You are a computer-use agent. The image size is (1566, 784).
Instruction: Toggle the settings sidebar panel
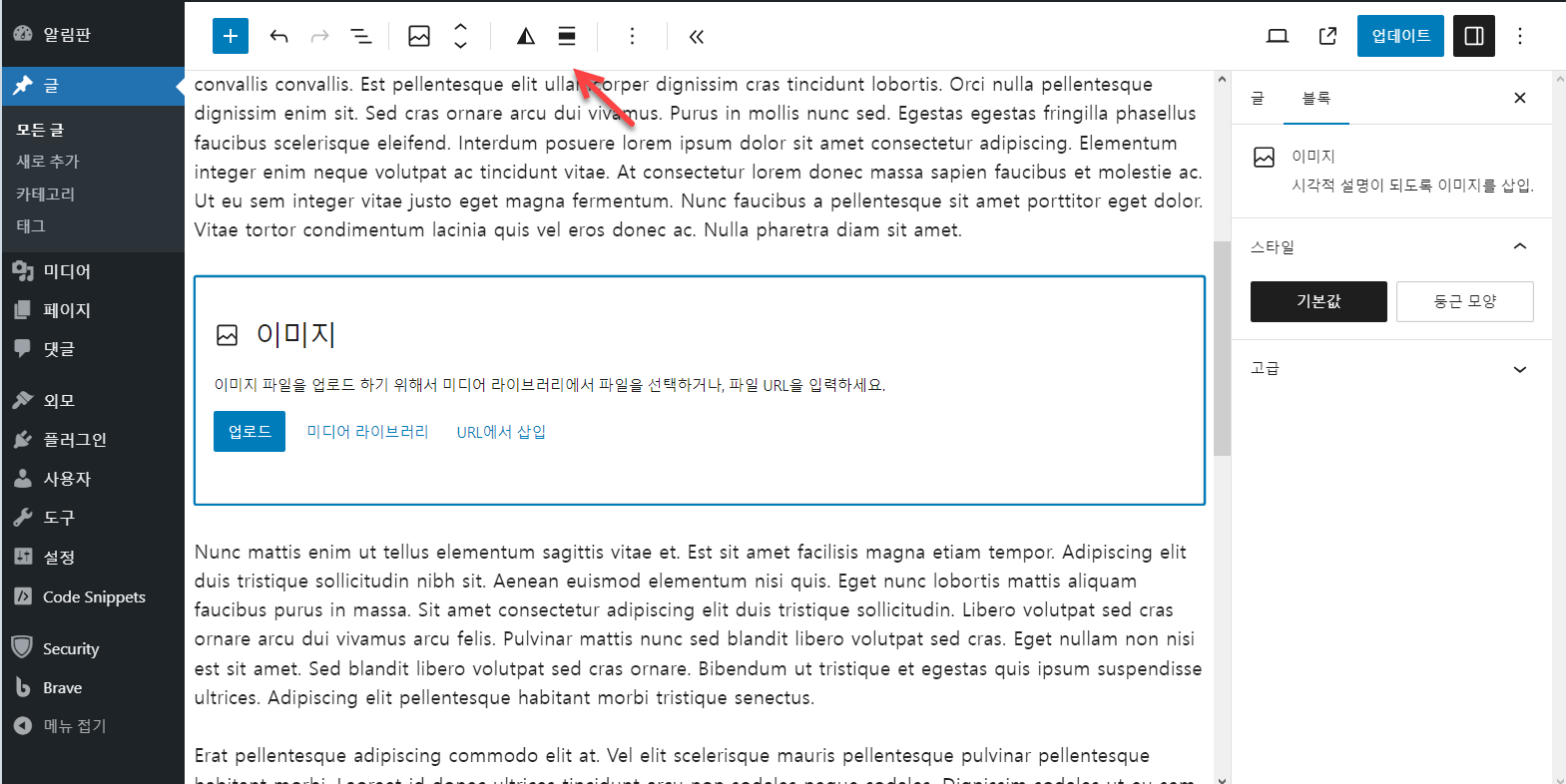pyautogui.click(x=1473, y=36)
